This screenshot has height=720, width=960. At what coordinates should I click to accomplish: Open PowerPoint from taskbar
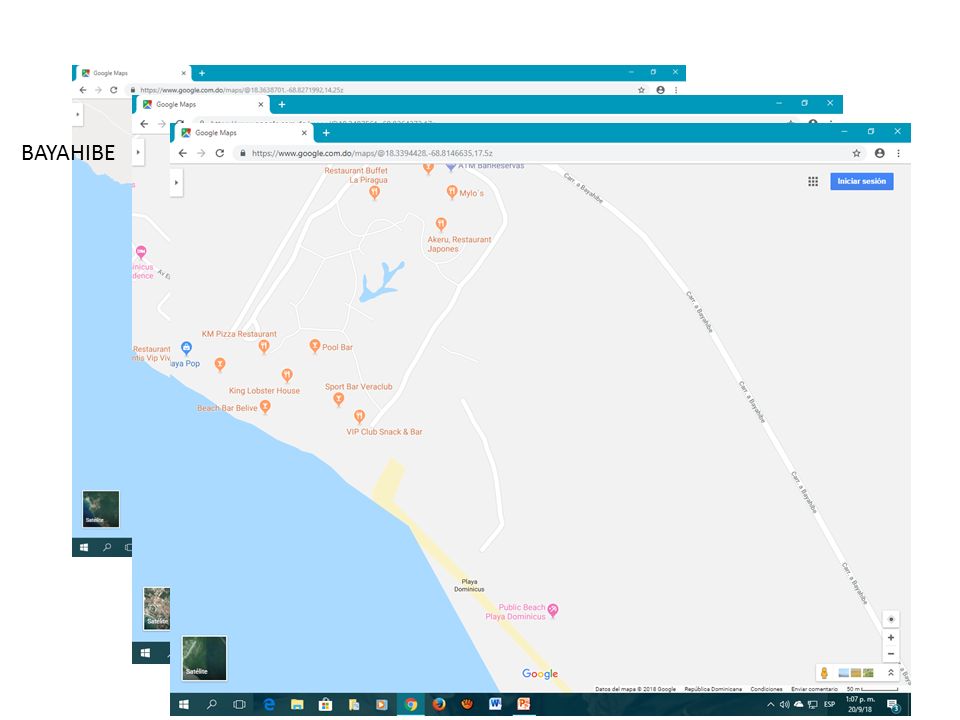pyautogui.click(x=523, y=705)
